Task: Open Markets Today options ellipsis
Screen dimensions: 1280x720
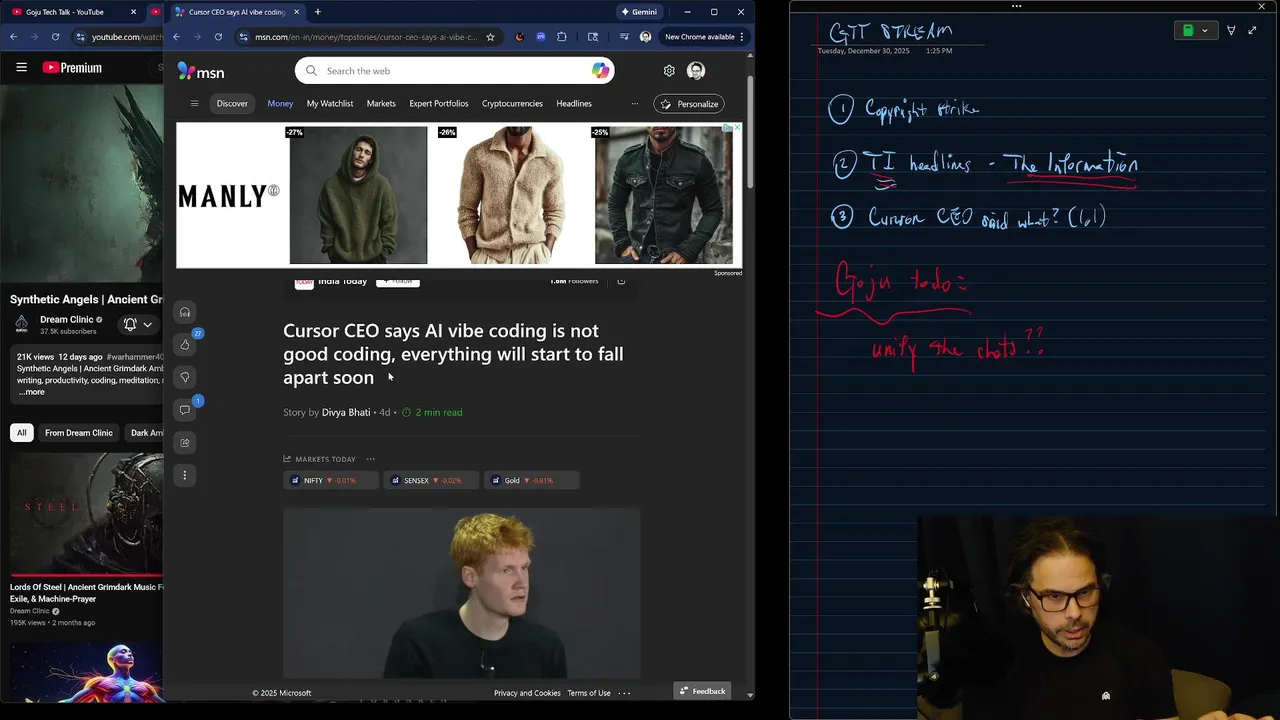Action: point(370,459)
